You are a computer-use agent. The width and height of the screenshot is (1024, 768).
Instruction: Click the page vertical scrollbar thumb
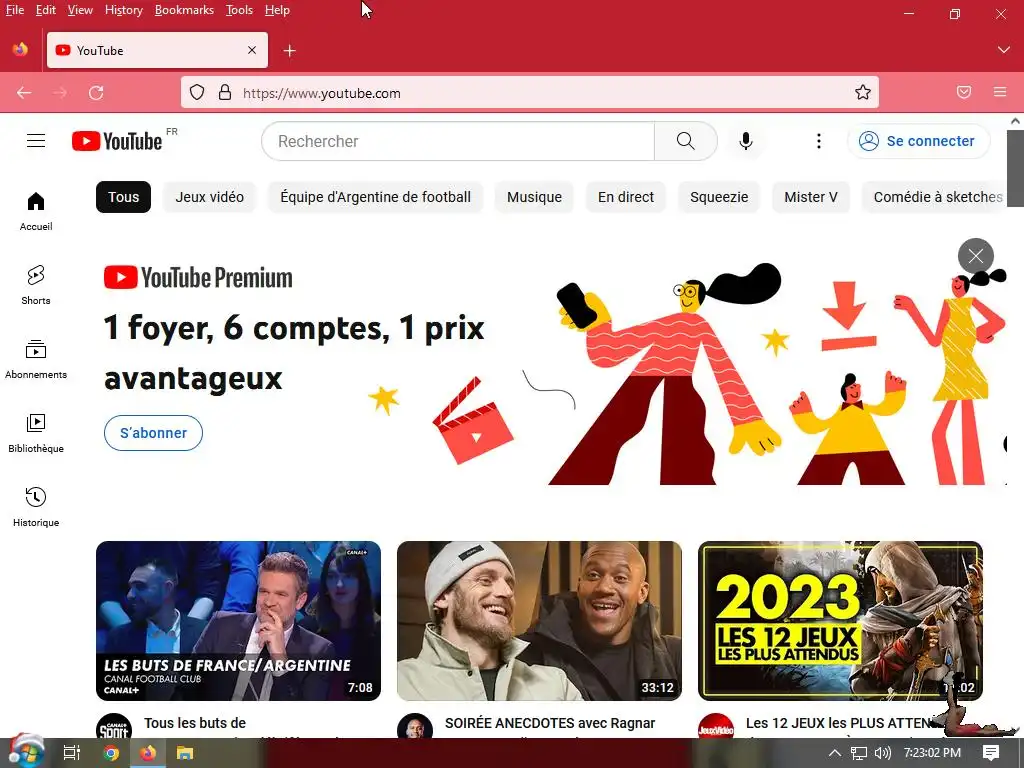pos(1015,168)
